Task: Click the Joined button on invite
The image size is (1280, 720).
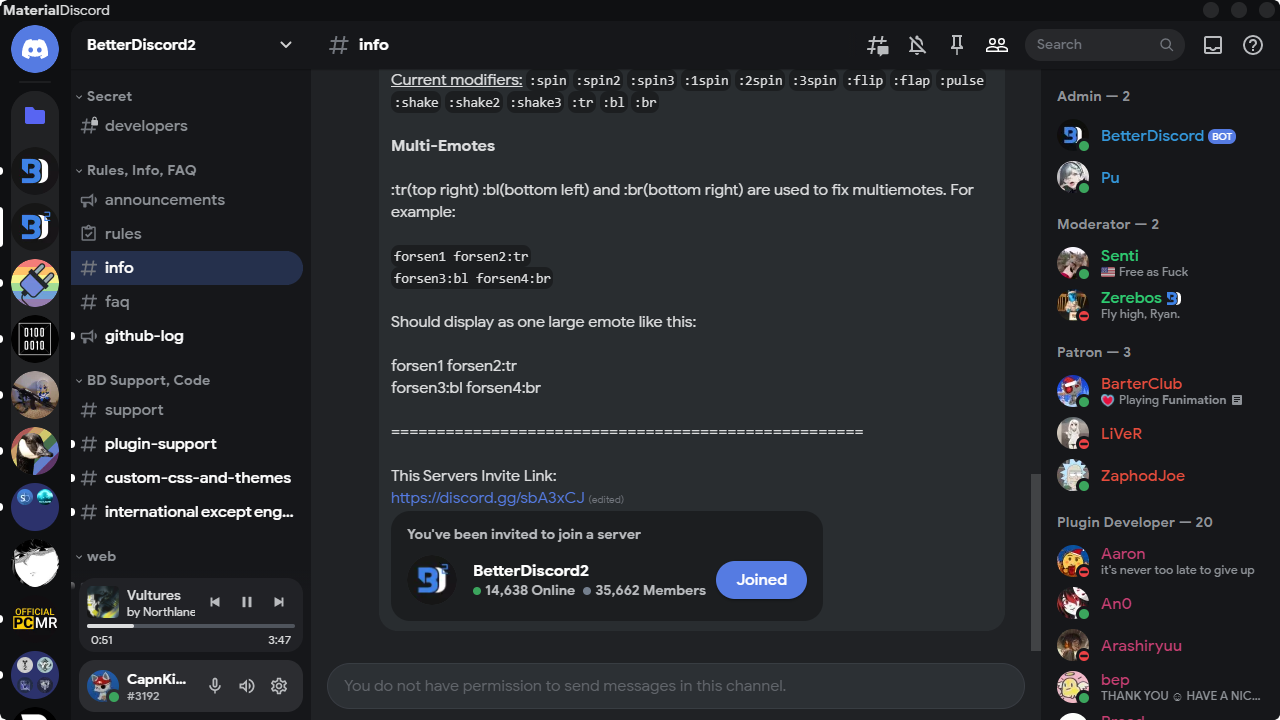Action: (x=761, y=580)
